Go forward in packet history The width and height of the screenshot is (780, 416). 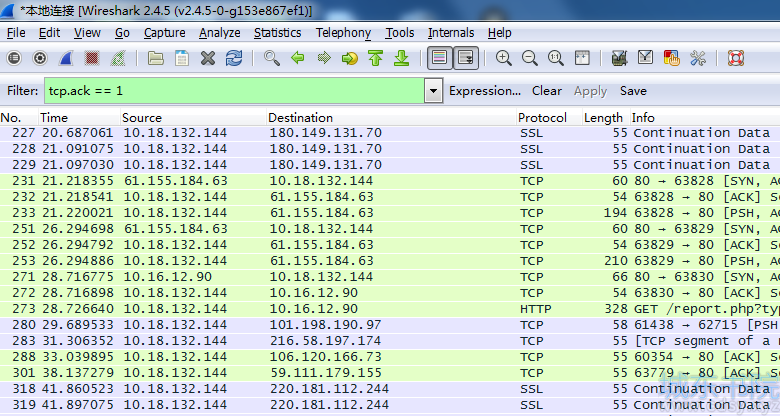[x=324, y=58]
